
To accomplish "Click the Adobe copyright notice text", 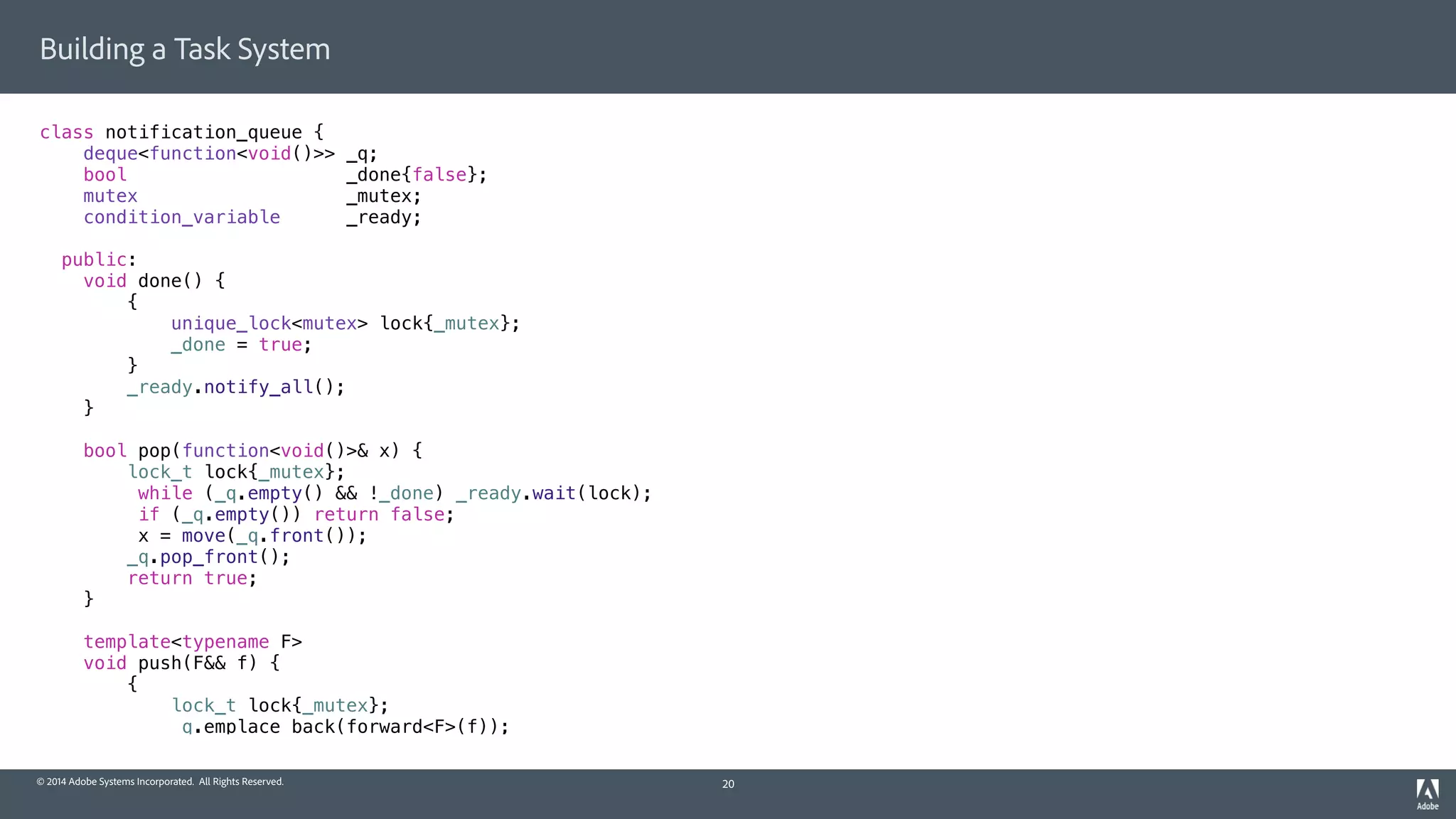I will pos(160,781).
